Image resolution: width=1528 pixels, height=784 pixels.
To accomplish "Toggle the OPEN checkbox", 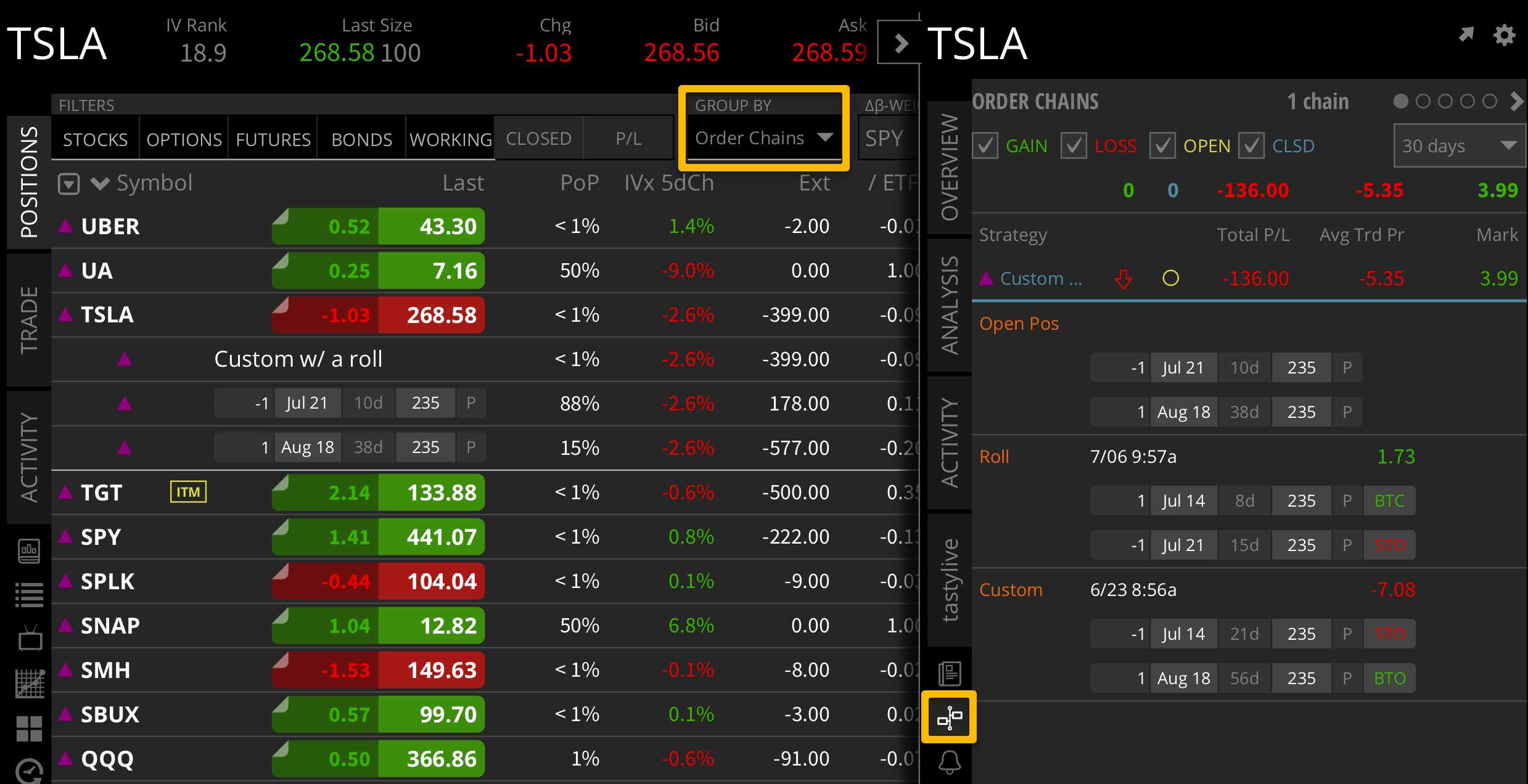I will tap(1162, 145).
